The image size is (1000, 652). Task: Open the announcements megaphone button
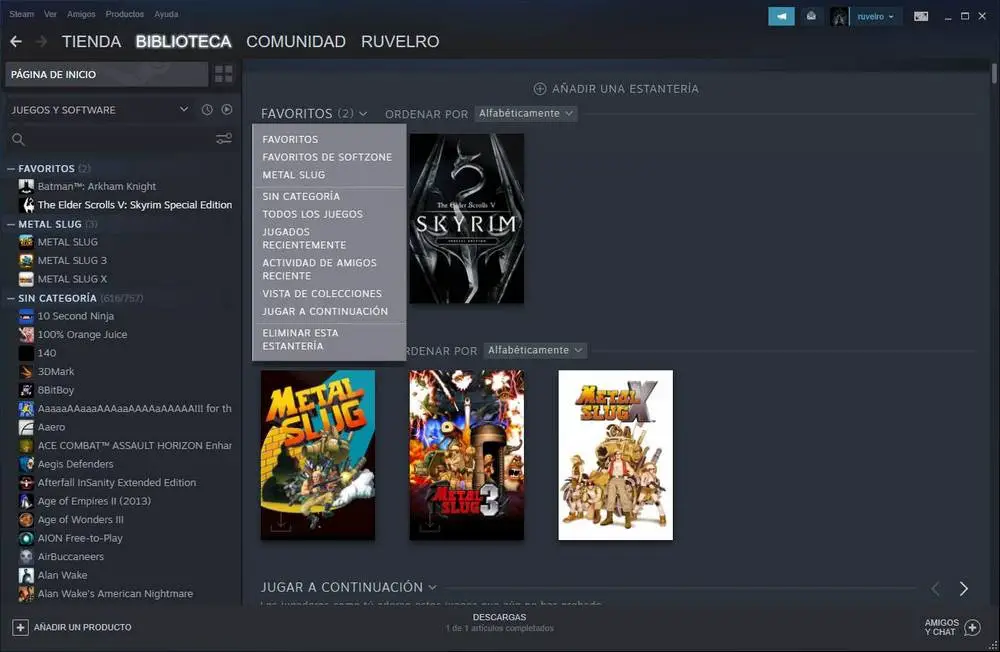tap(781, 17)
